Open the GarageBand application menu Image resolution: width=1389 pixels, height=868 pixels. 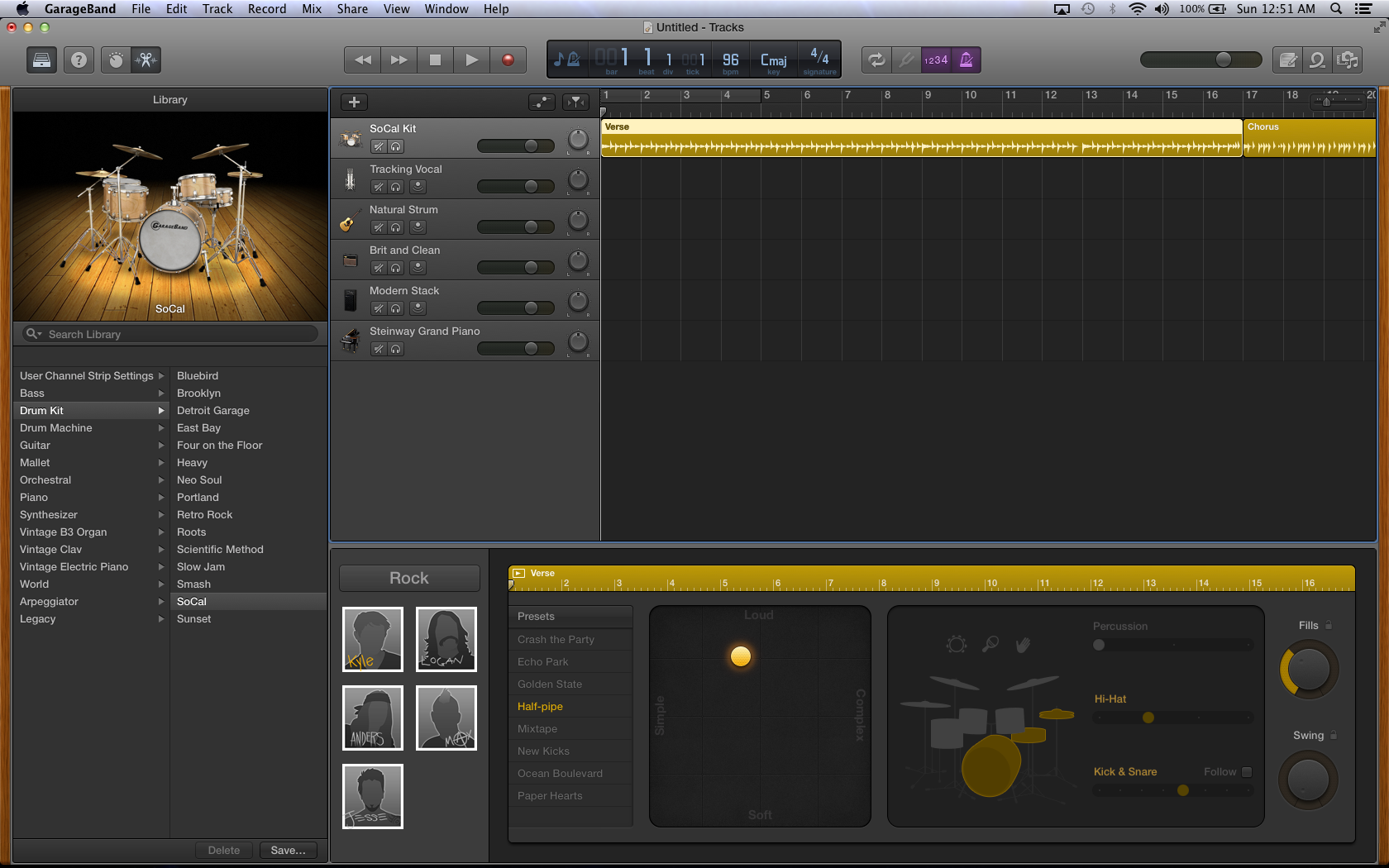(x=80, y=9)
